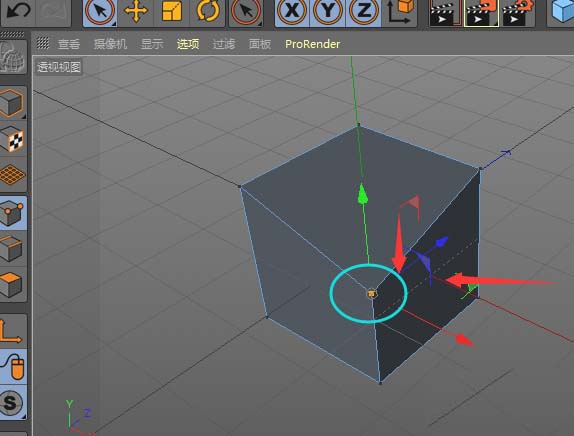Select the highlighted cube corner point
Image resolution: width=574 pixels, height=436 pixels.
point(372,293)
